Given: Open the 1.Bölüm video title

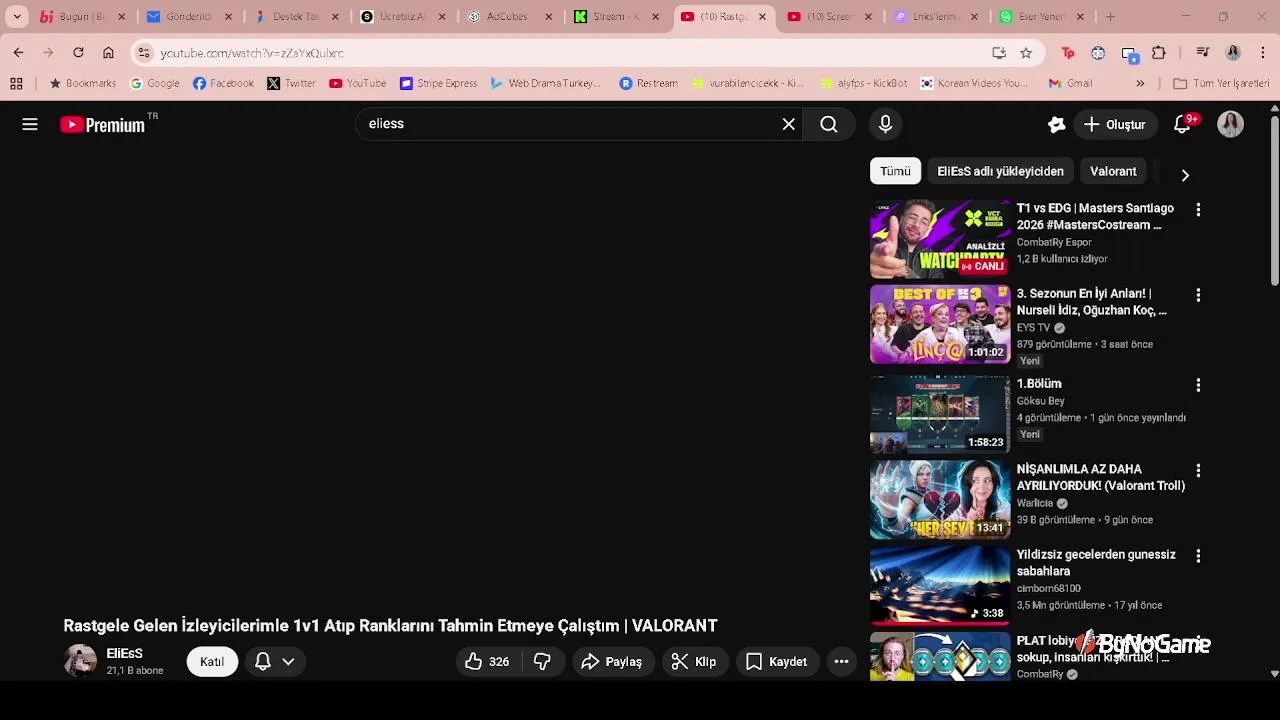Looking at the screenshot, I should click(1039, 384).
